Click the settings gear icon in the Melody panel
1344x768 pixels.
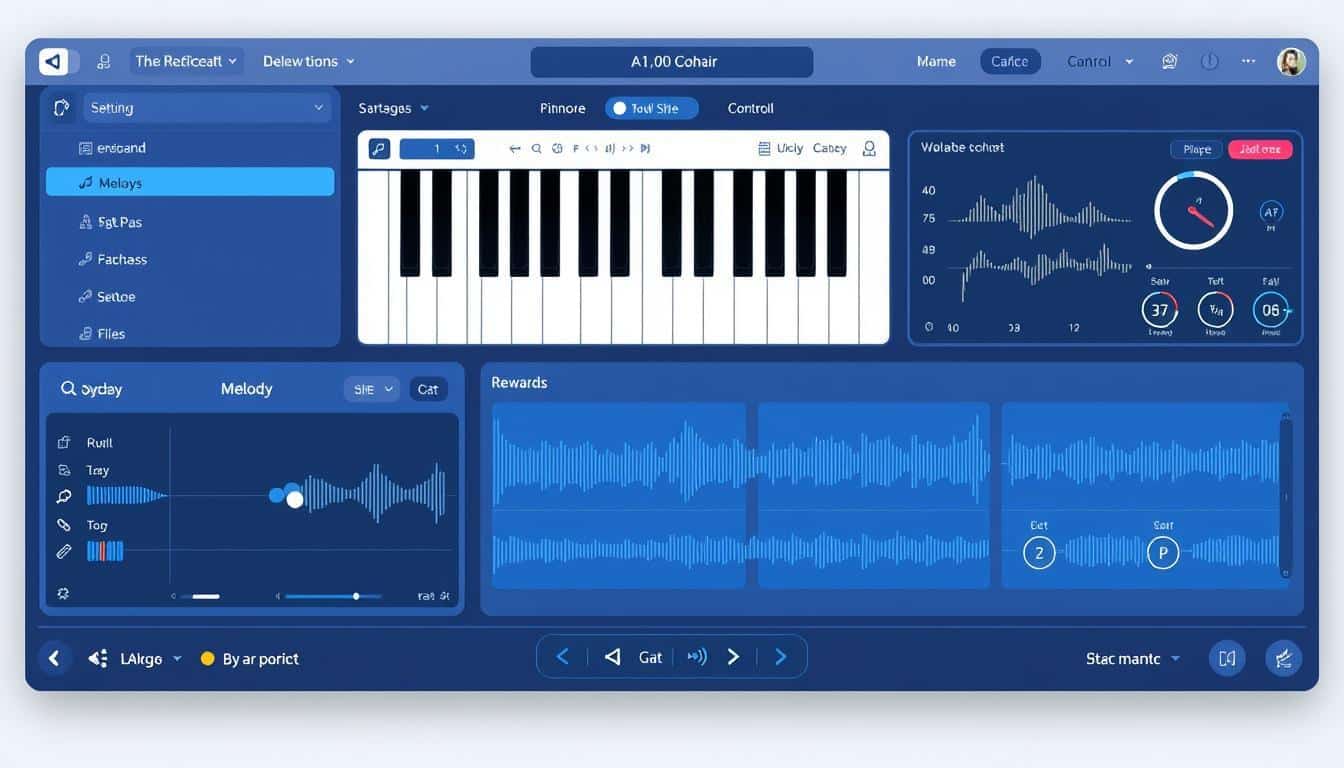(x=62, y=593)
